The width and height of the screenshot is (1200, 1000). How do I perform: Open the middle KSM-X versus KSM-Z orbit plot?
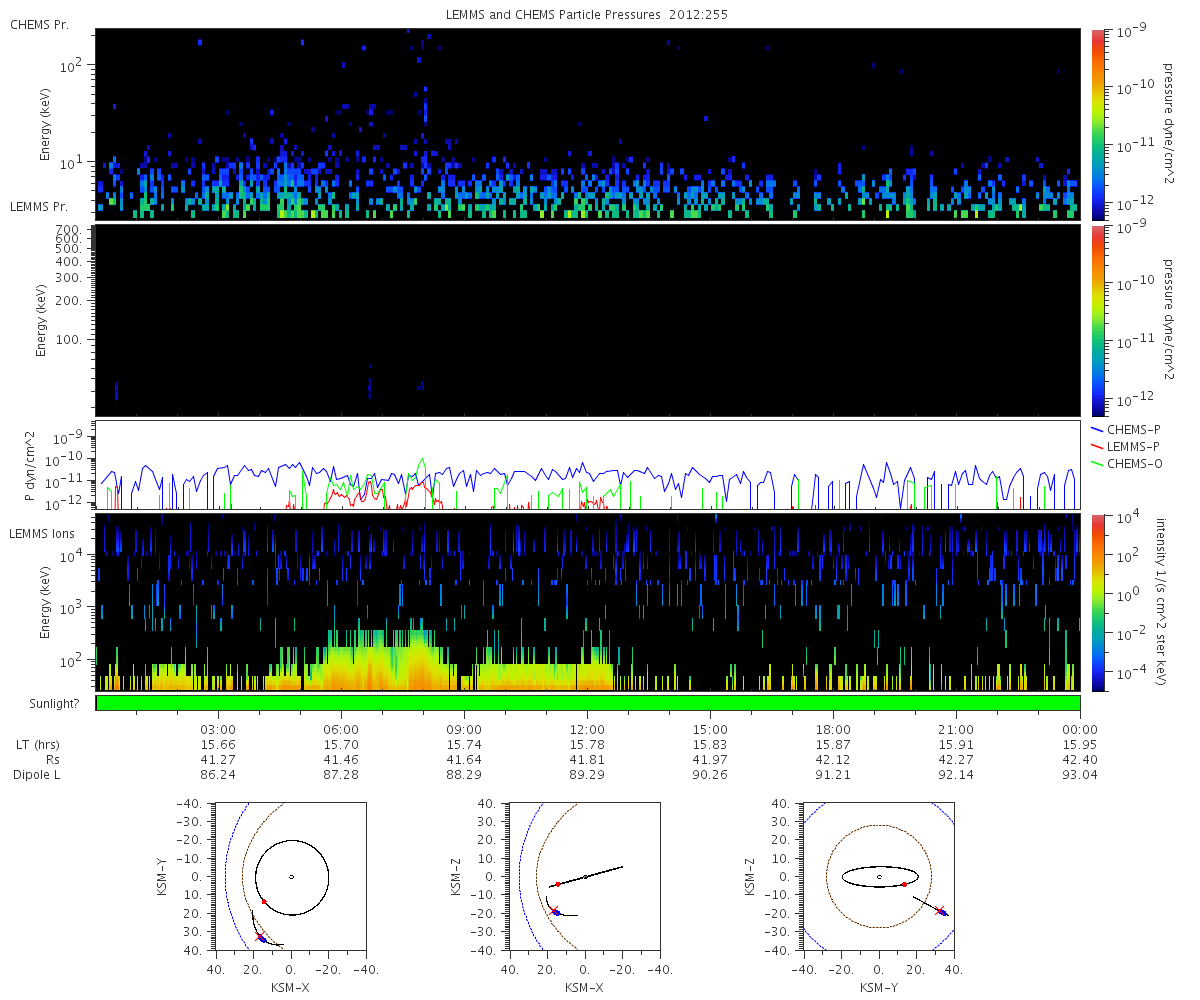point(585,876)
